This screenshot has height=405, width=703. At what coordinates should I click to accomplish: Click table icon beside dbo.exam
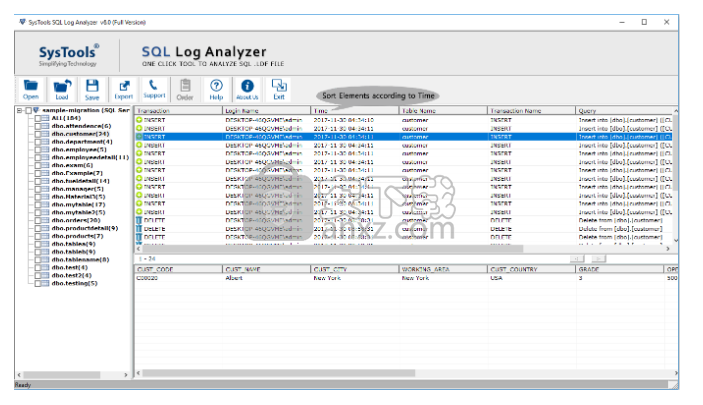click(45, 165)
